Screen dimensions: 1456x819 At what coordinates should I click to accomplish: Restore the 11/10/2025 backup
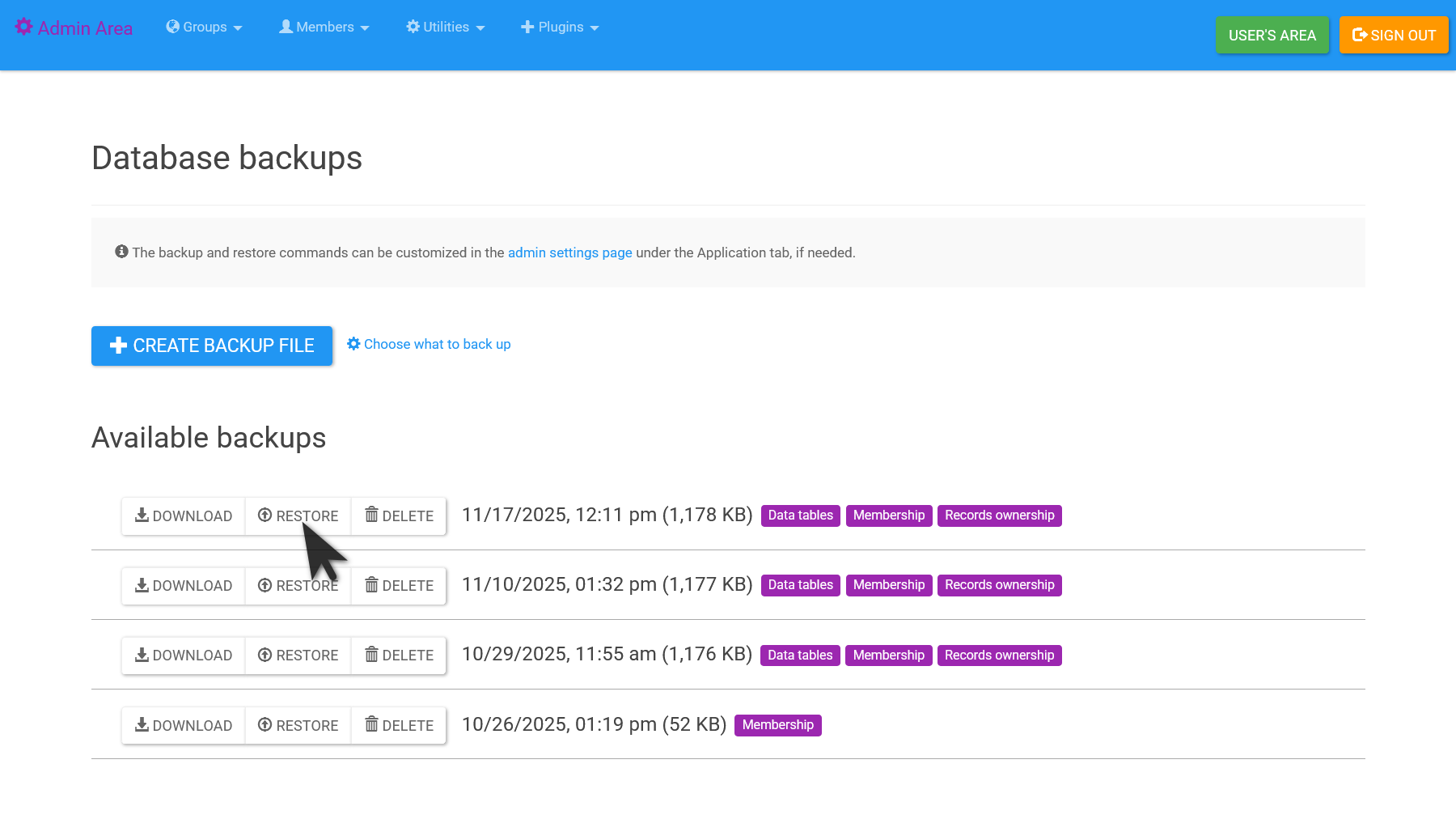tap(298, 586)
